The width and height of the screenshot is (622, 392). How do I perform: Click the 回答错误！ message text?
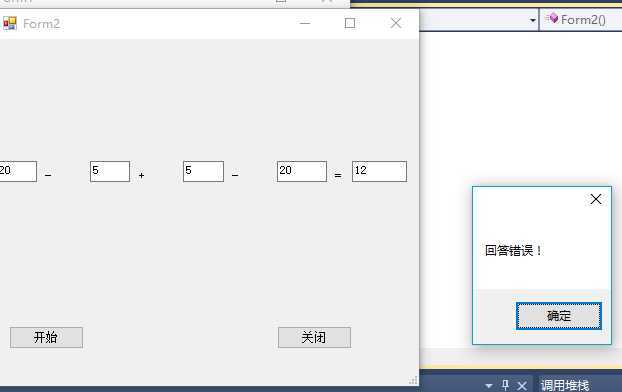513,251
